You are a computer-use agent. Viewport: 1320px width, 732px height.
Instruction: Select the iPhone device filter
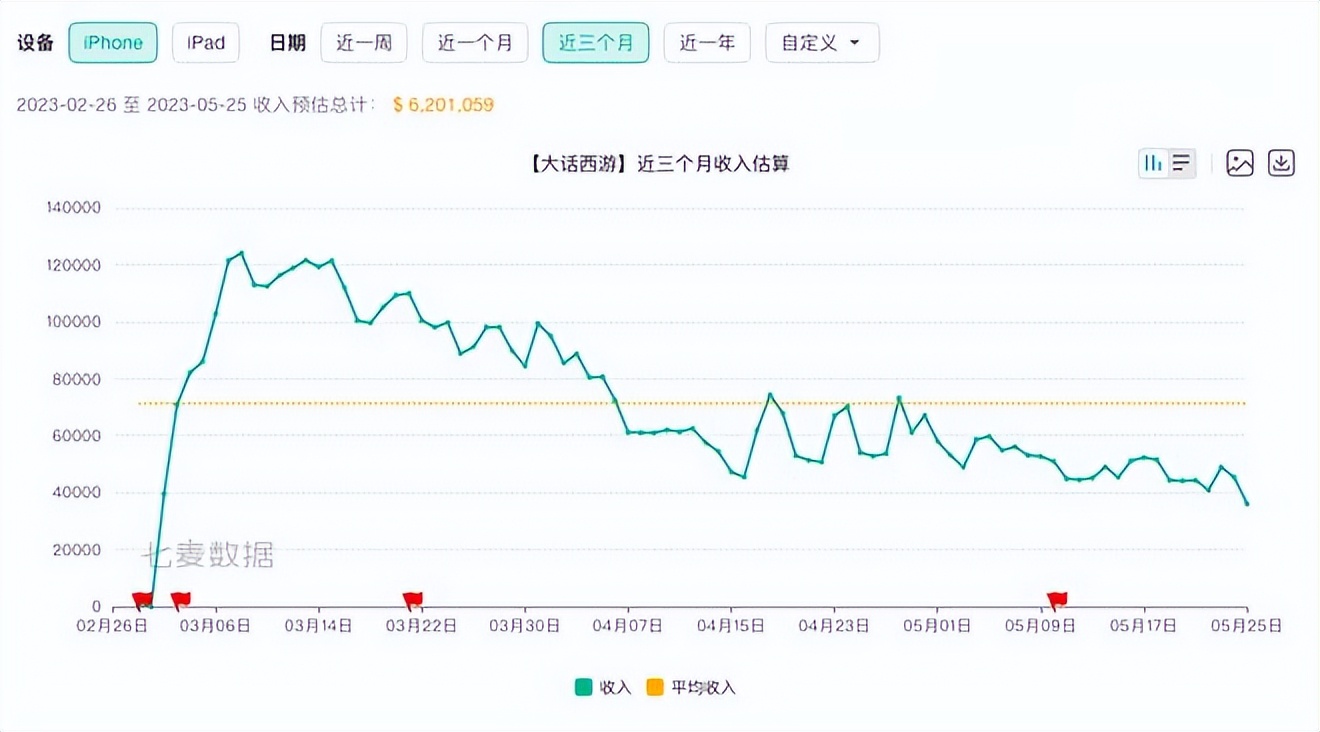click(112, 42)
